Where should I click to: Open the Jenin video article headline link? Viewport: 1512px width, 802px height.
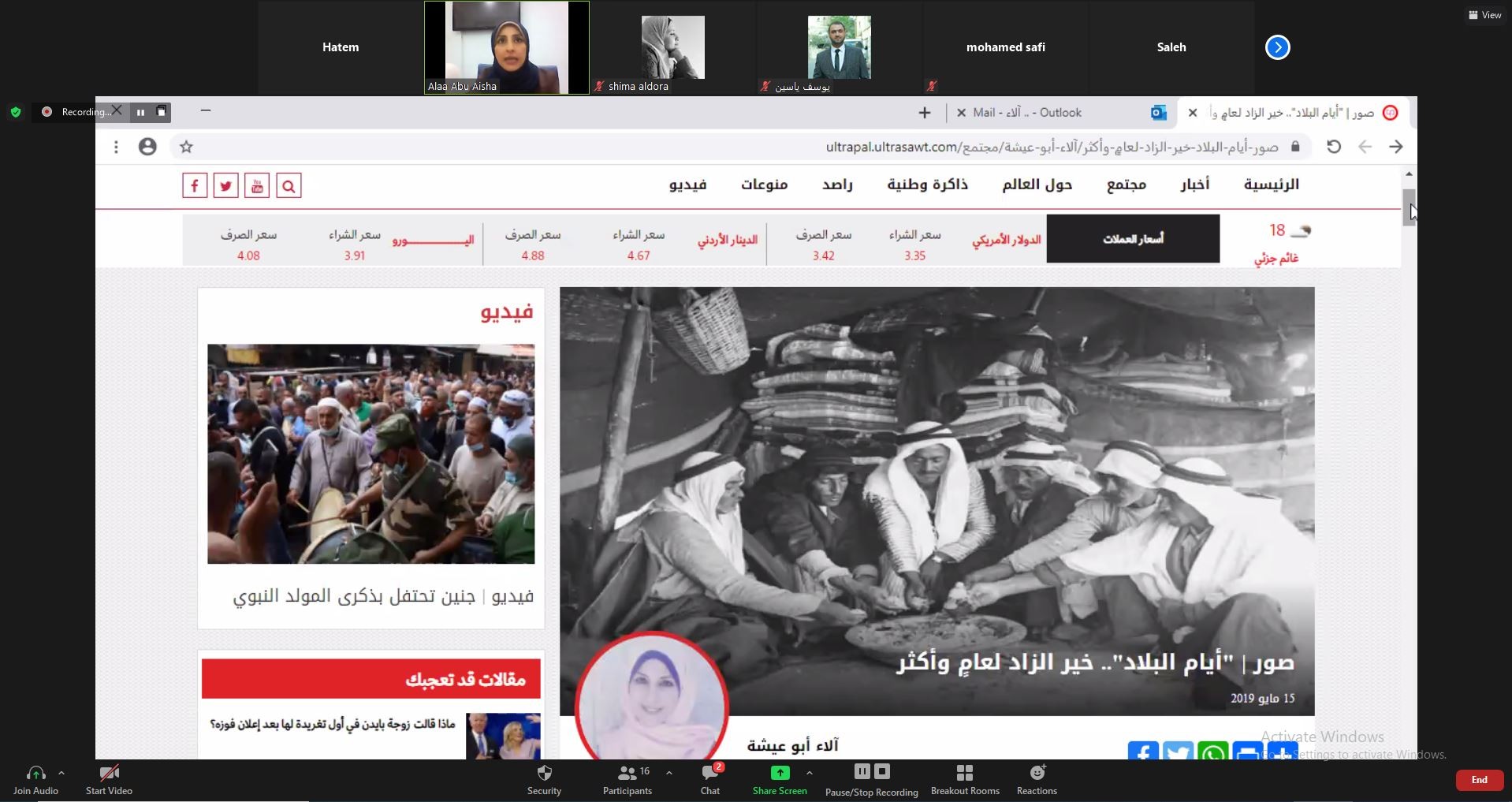(x=383, y=596)
